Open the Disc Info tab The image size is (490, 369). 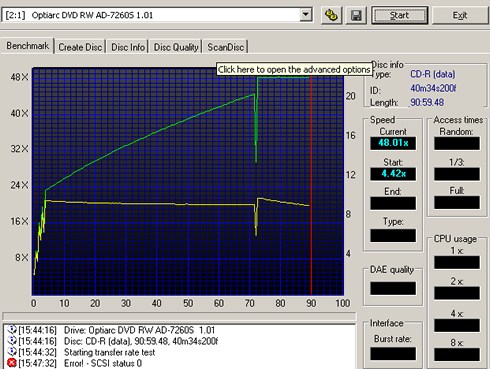[x=128, y=47]
